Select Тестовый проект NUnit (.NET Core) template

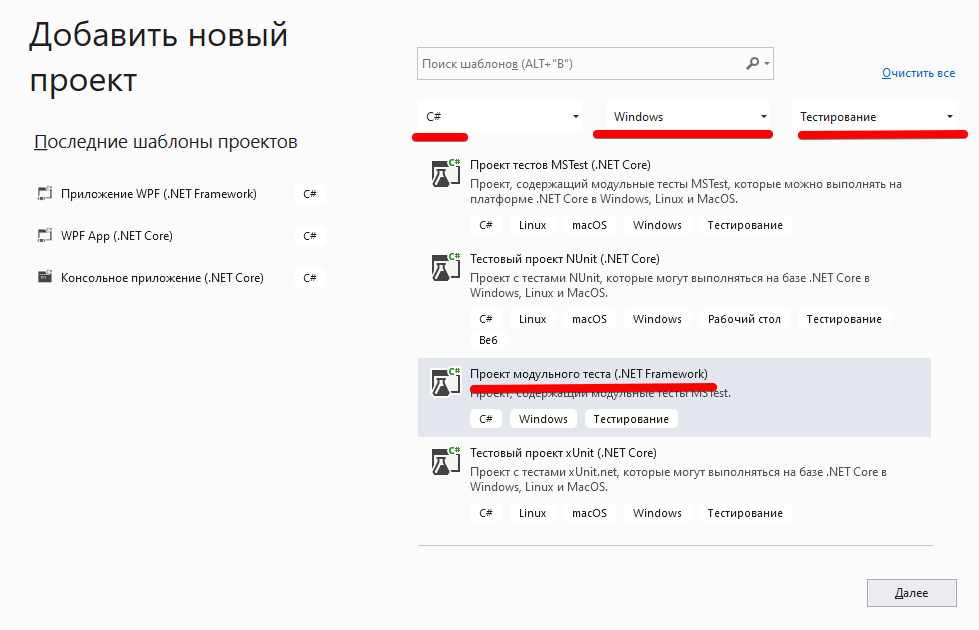(564, 259)
